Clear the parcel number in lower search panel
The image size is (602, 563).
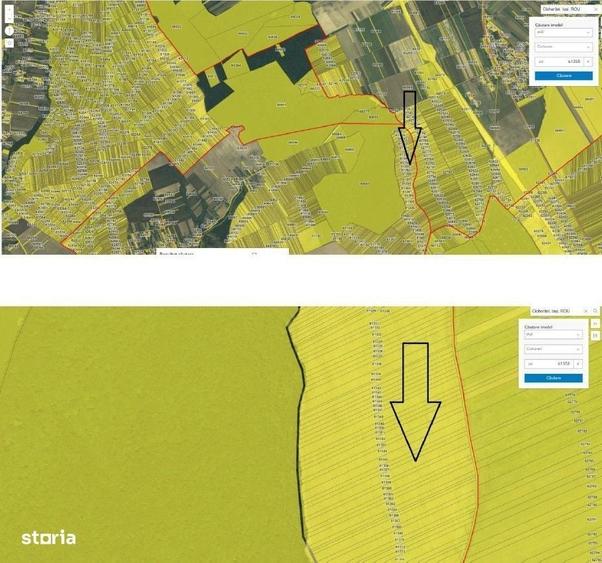578,364
